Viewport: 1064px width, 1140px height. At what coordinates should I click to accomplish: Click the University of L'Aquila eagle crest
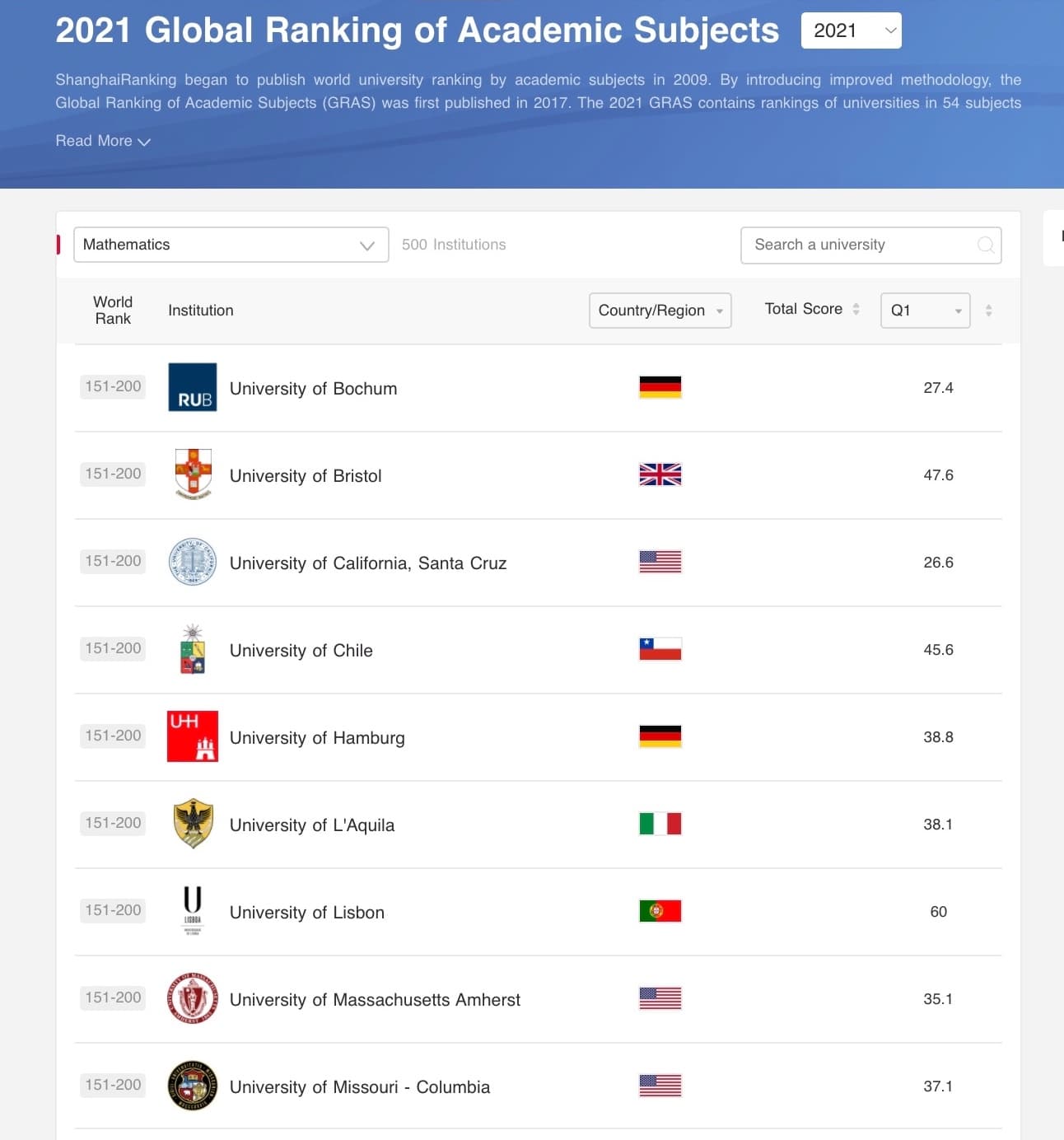click(x=194, y=824)
